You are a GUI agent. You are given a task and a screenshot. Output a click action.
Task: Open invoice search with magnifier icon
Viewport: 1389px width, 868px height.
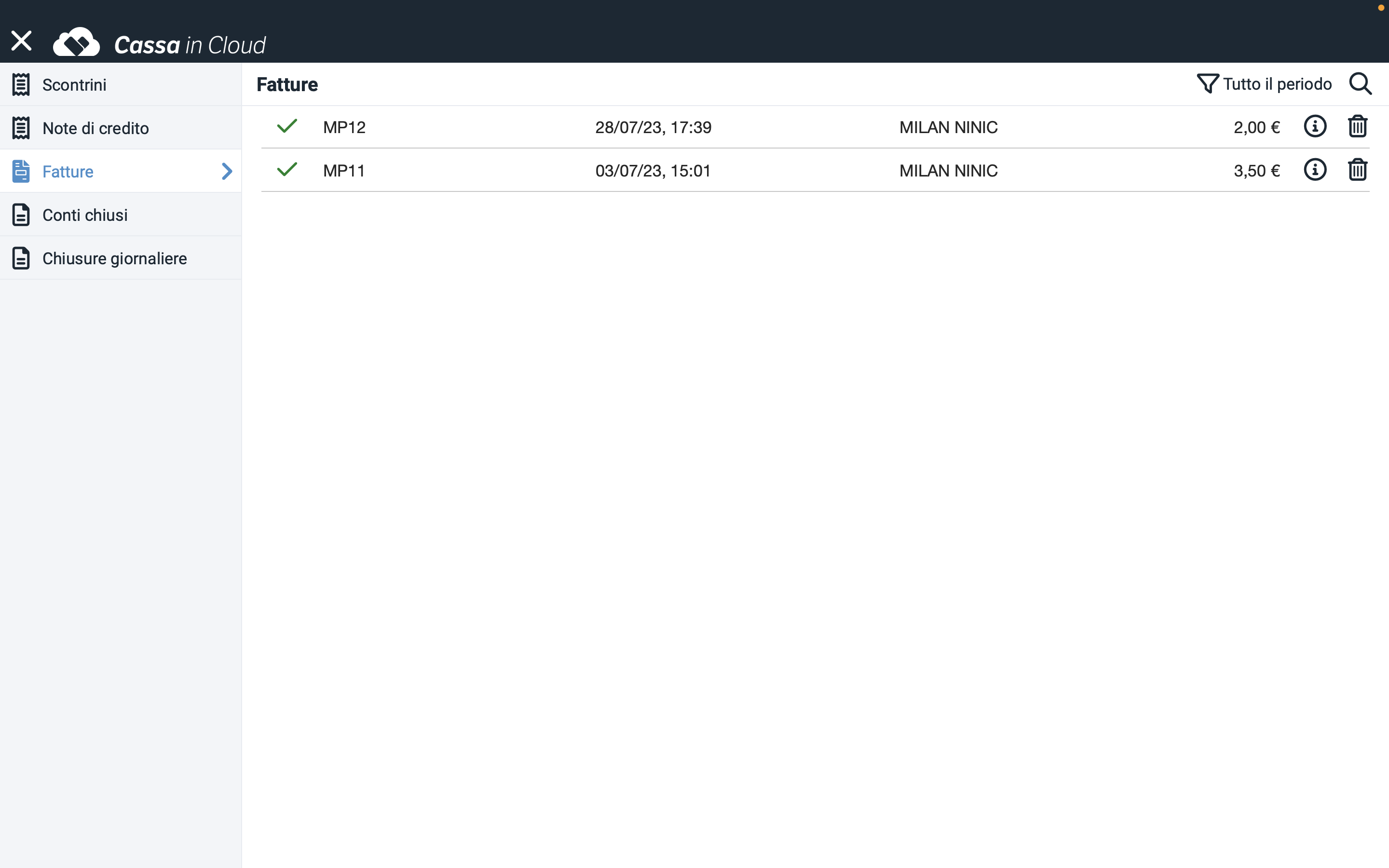point(1360,84)
